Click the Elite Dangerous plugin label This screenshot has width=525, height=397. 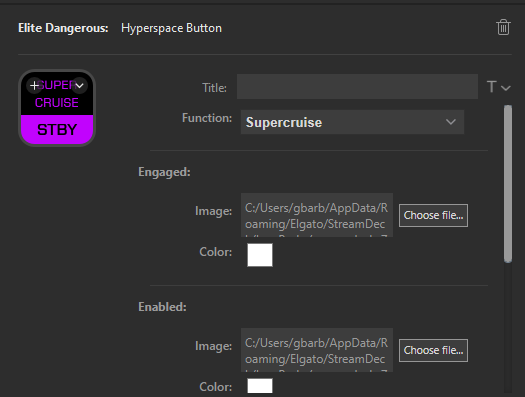63,28
